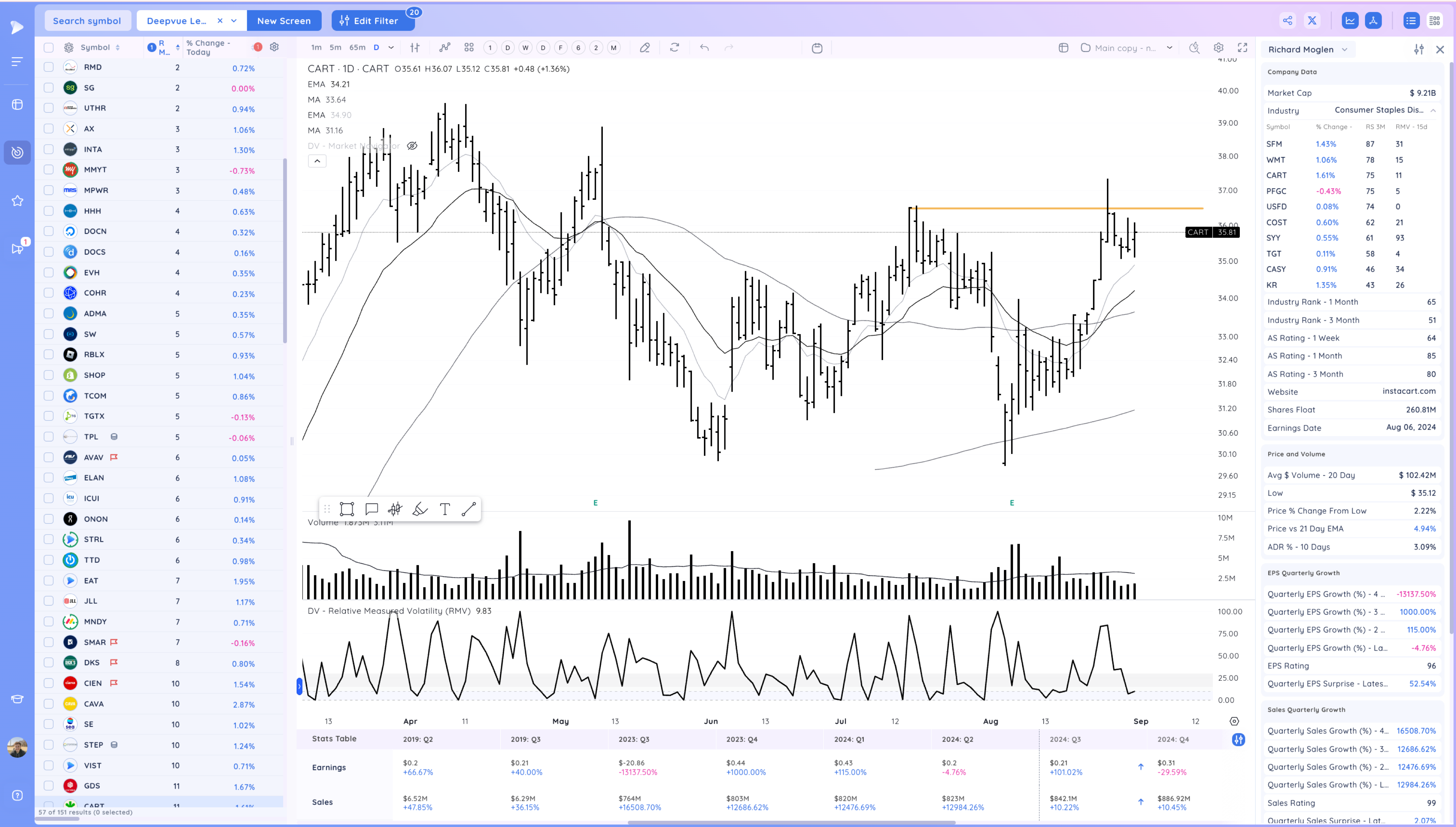Click the New Screen button

[284, 21]
